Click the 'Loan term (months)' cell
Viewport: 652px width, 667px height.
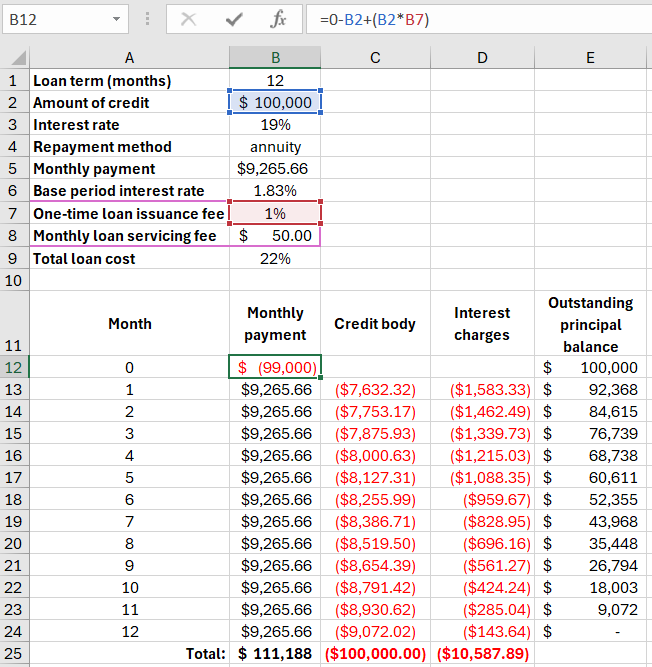129,80
